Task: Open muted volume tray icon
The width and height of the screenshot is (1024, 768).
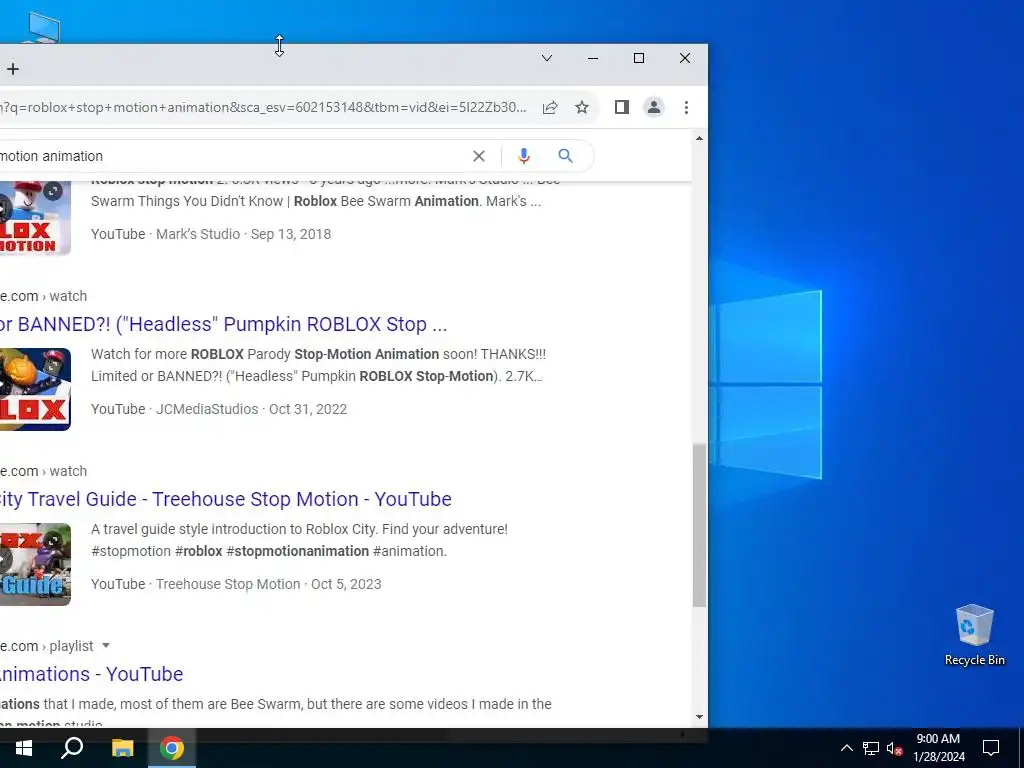Action: pos(894,748)
